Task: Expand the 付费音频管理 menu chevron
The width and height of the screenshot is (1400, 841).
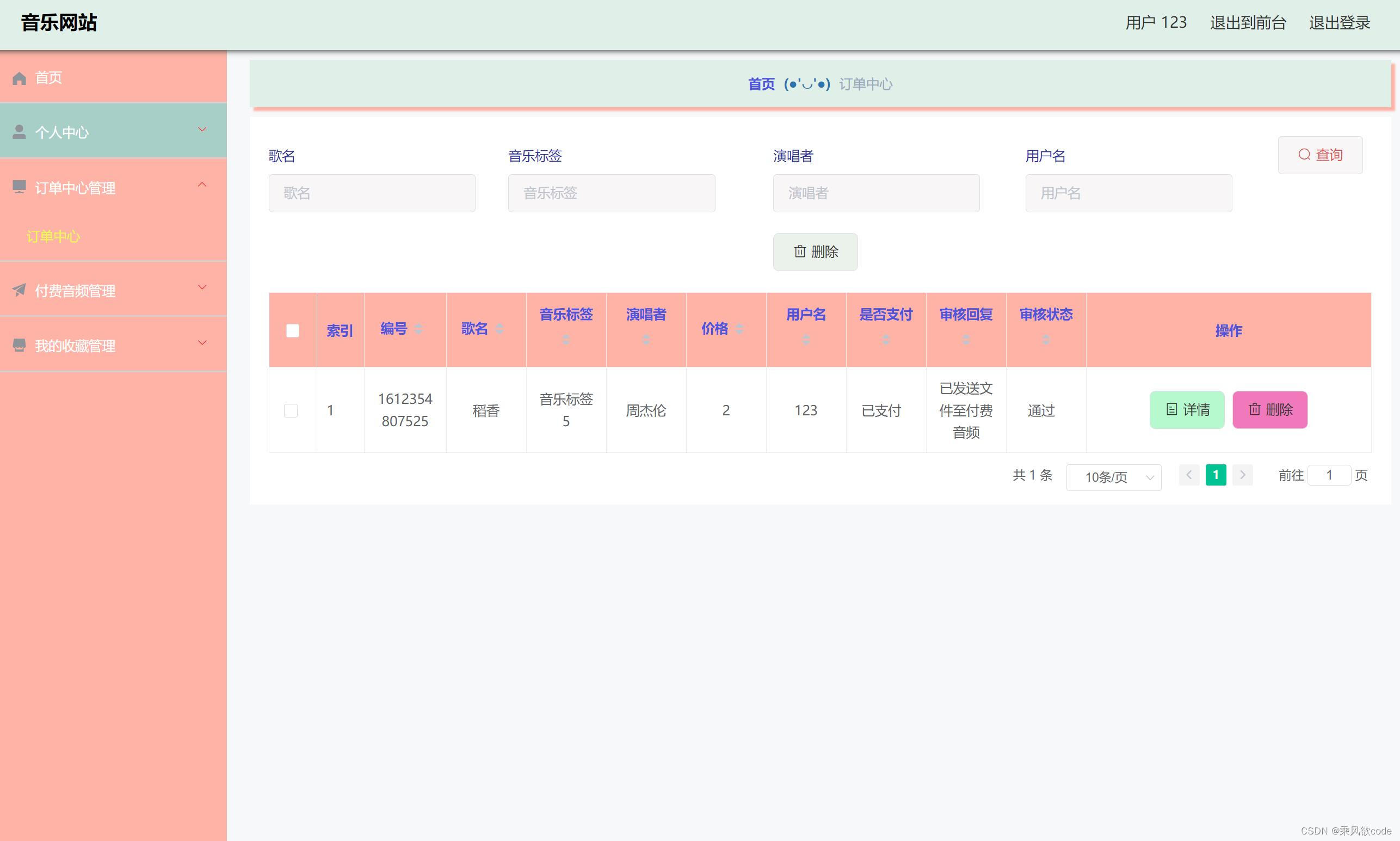Action: (x=202, y=287)
